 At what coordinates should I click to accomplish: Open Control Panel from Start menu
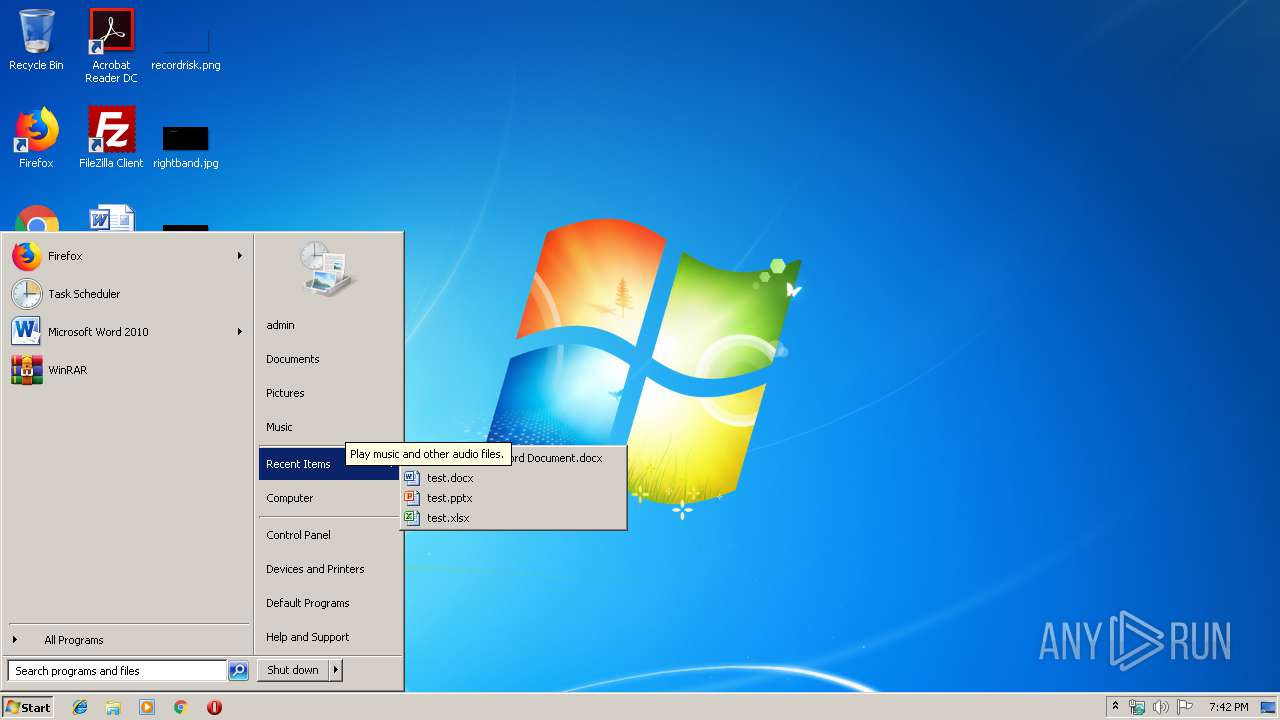click(329, 535)
